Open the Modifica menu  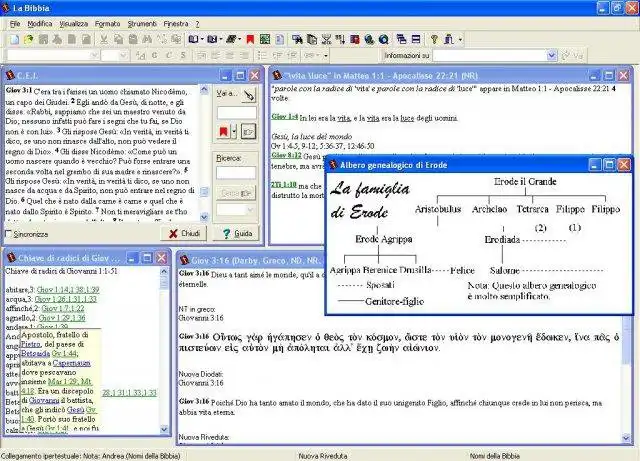click(x=40, y=24)
